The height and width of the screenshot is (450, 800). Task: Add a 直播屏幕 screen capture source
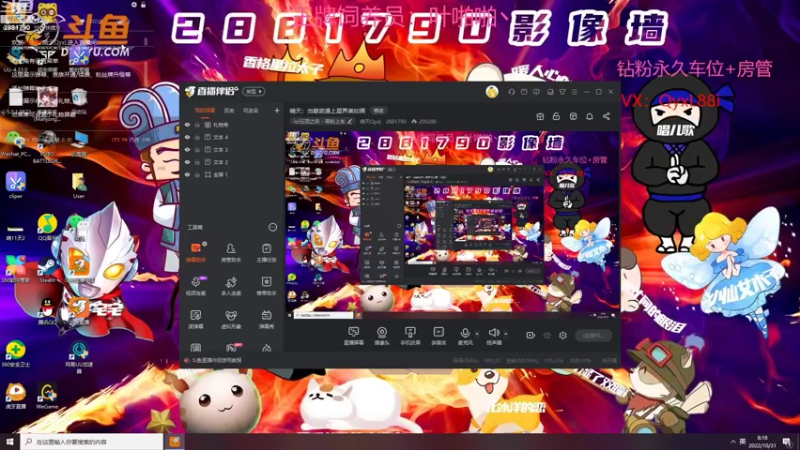(354, 336)
